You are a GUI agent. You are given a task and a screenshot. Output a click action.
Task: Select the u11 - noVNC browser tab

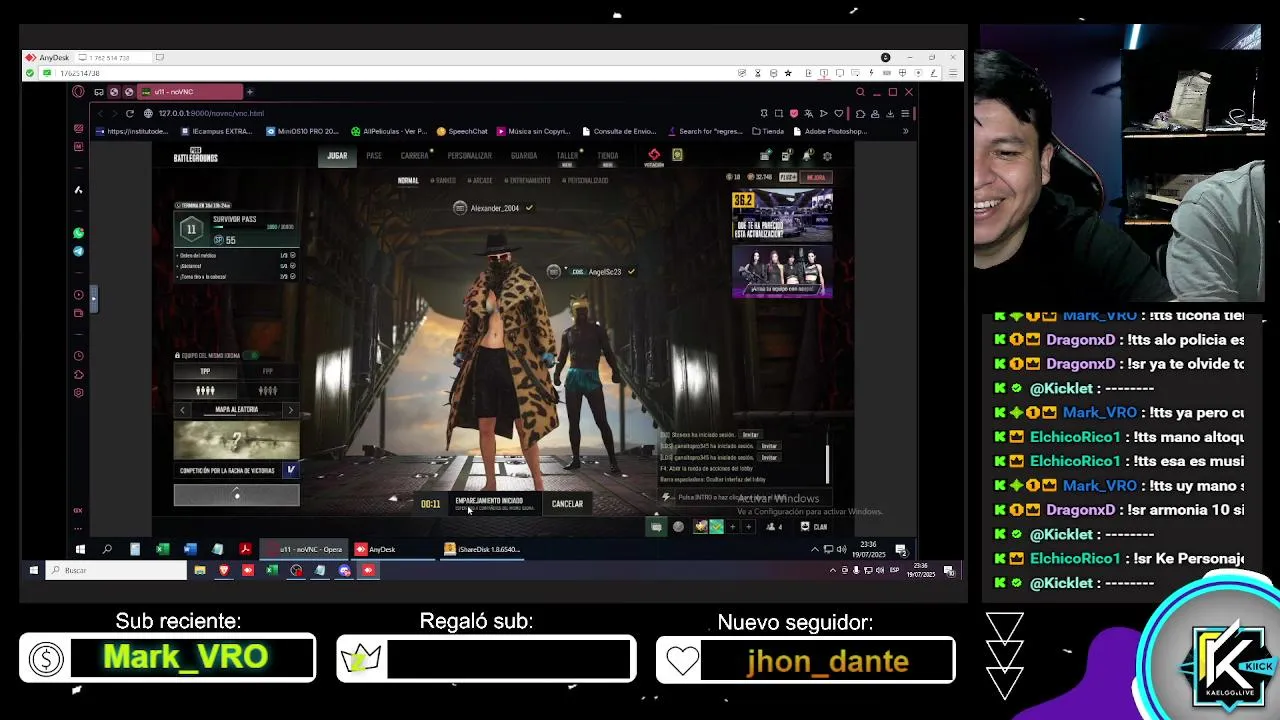coord(191,92)
